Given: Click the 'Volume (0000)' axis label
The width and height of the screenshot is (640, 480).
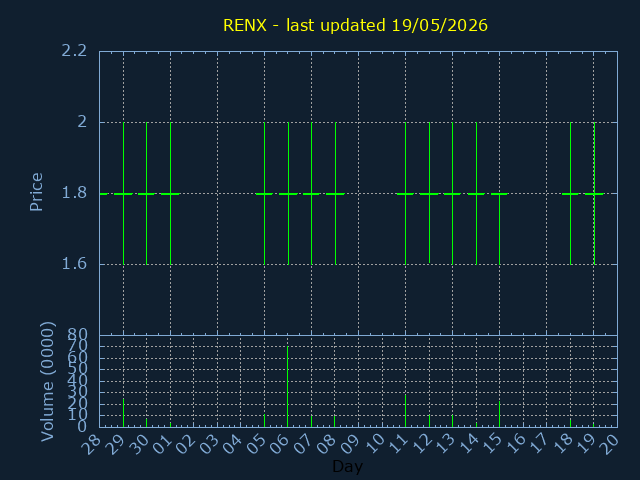Looking at the screenshot, I should point(48,382).
